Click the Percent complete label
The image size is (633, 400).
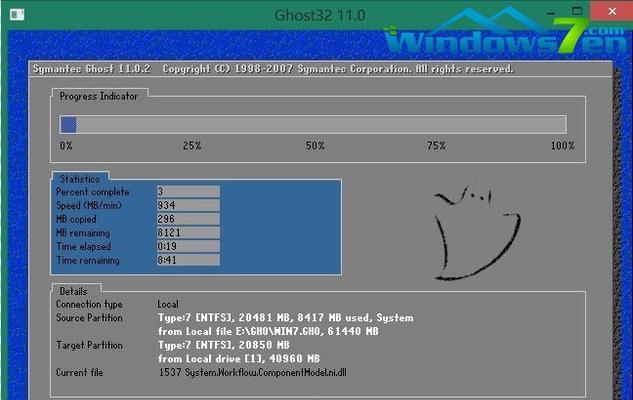pos(93,192)
